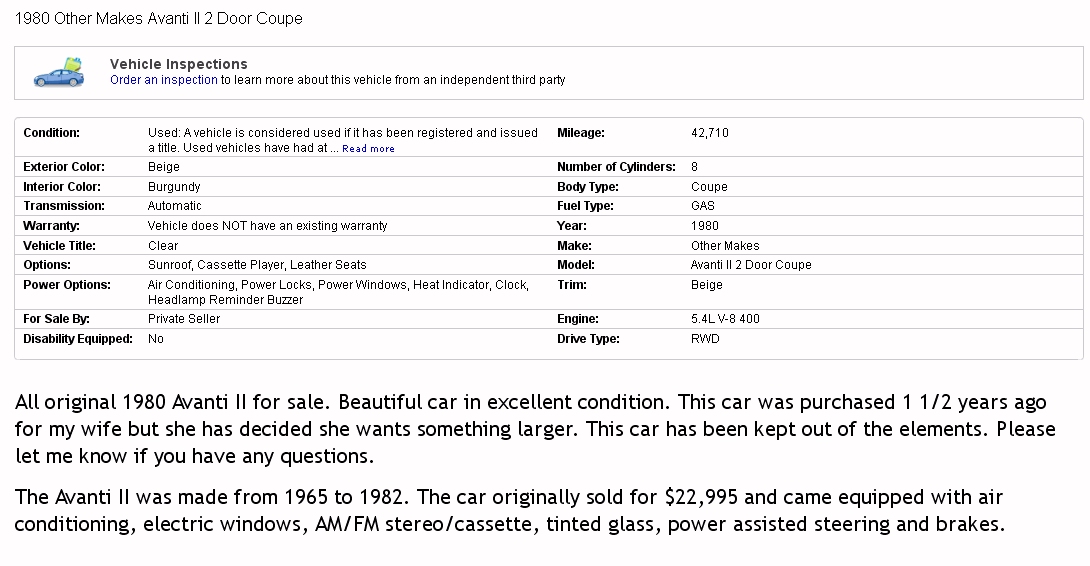Click the "Sunroof, Cassette Player, Leather Seats" options text
This screenshot has height=566, width=1090.
(x=257, y=265)
